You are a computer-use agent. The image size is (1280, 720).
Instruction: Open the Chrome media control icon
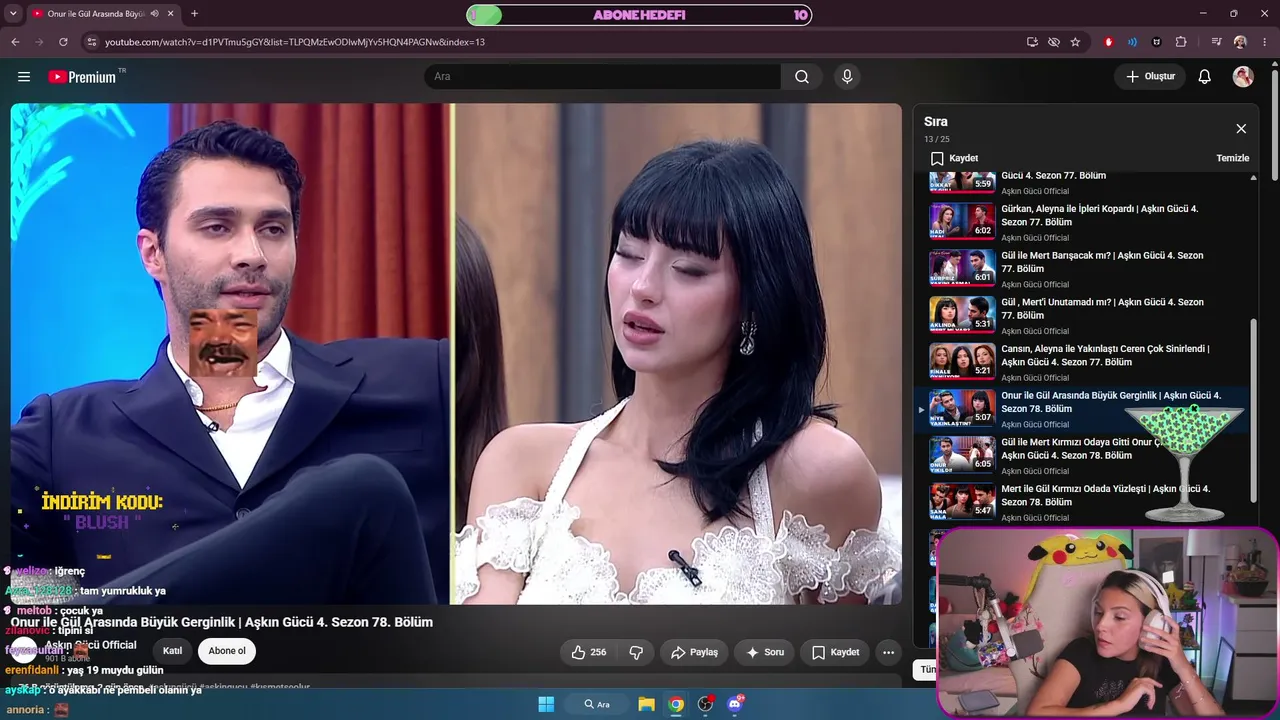point(1217,42)
